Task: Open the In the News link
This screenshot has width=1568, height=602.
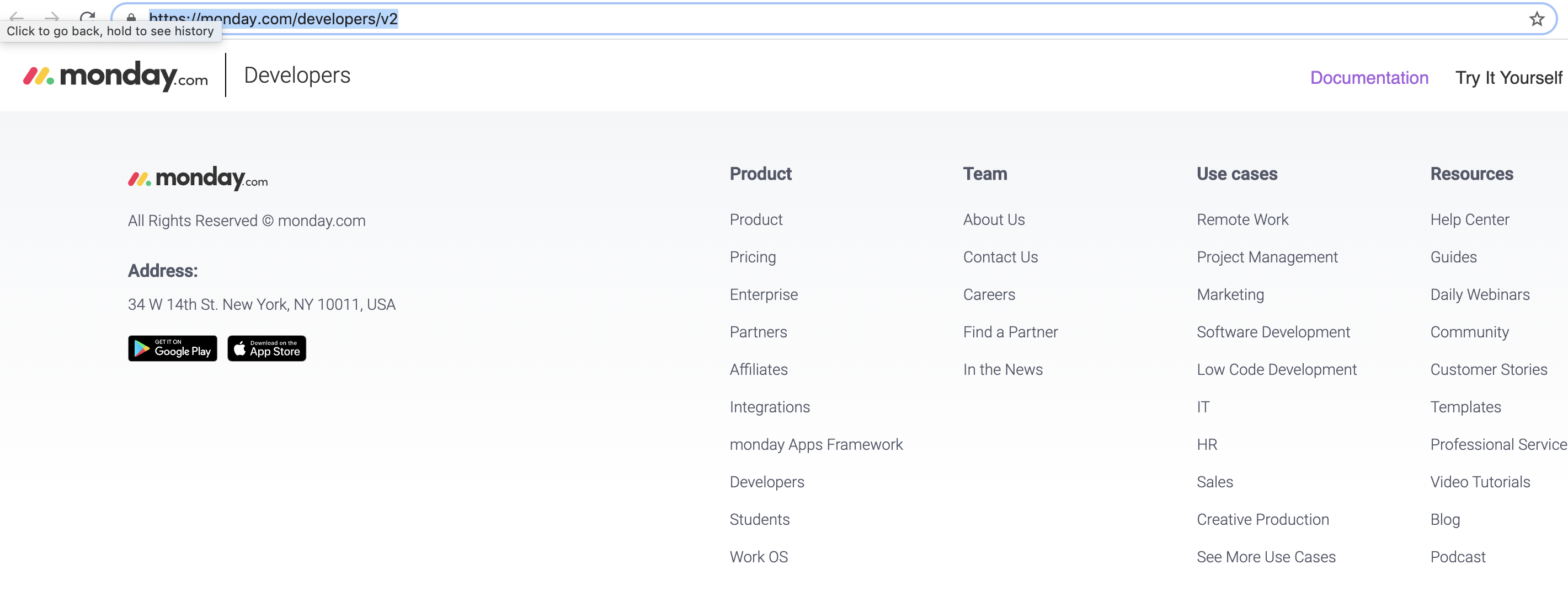Action: tap(1002, 370)
